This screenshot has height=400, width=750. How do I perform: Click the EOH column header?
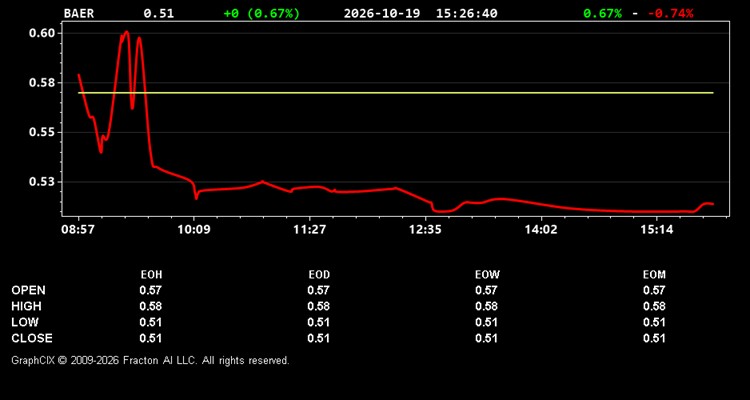point(151,275)
